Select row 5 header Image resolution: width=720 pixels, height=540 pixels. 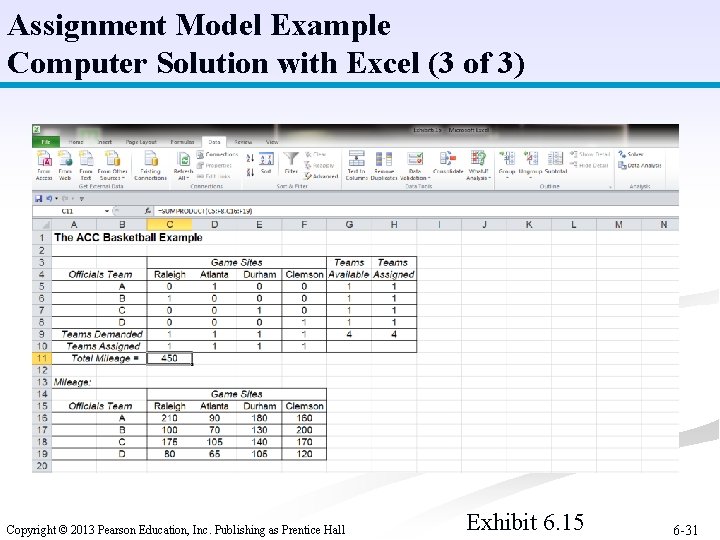42,287
